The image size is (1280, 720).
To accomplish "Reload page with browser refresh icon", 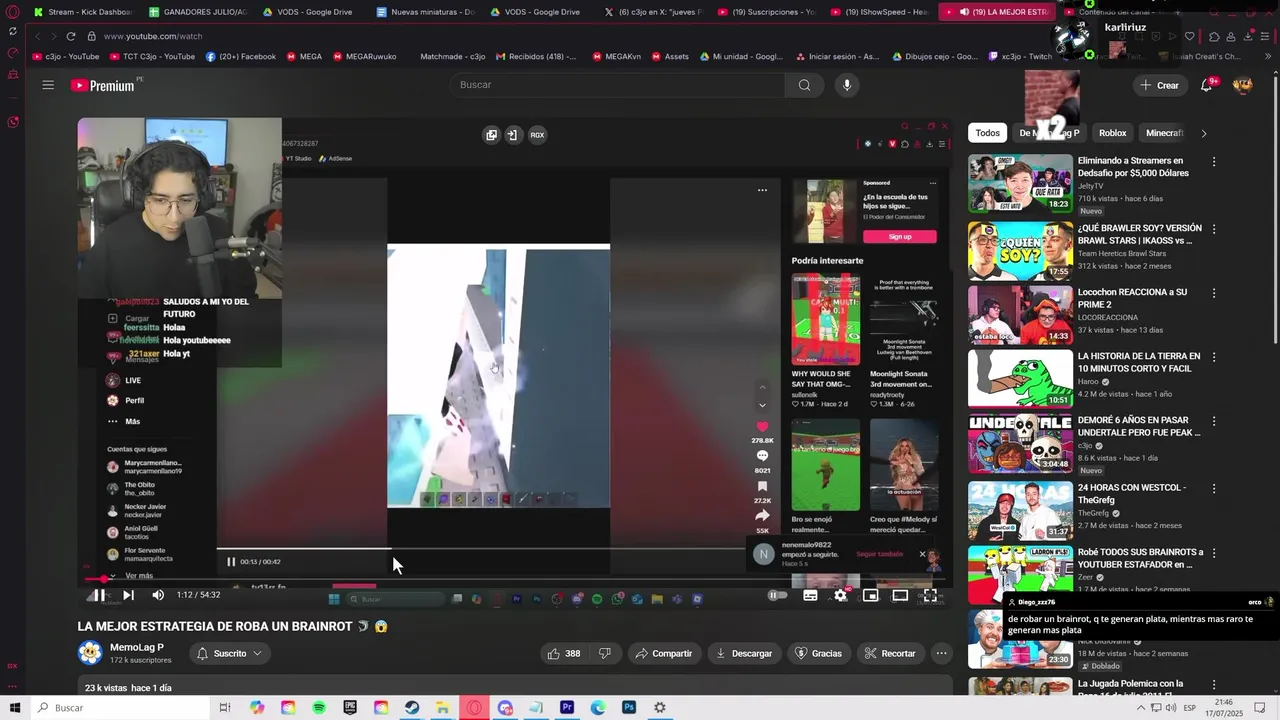I will 70,36.
